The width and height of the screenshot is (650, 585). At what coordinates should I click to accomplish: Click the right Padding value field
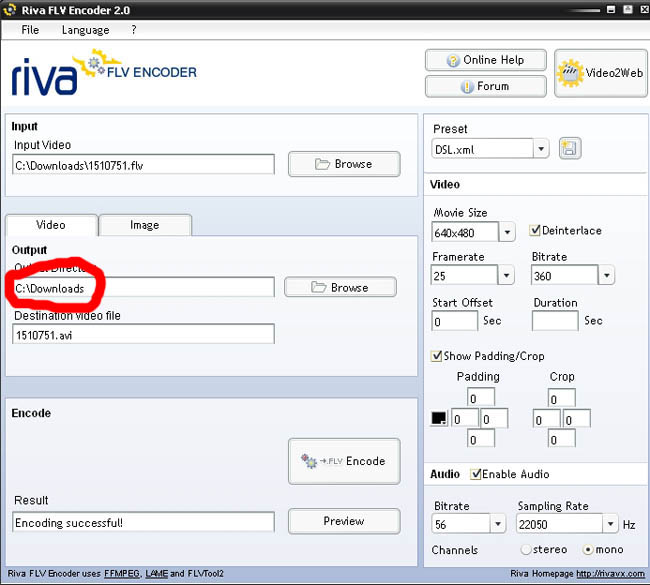pos(494,419)
